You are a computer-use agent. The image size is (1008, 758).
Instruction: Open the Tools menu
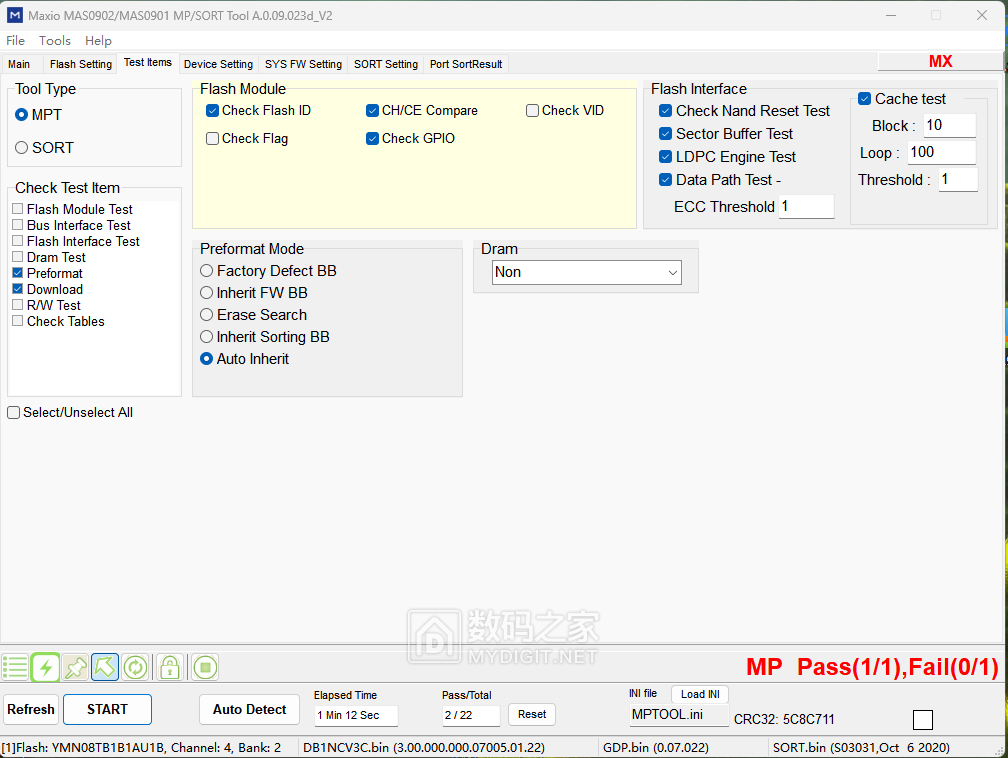(x=55, y=41)
